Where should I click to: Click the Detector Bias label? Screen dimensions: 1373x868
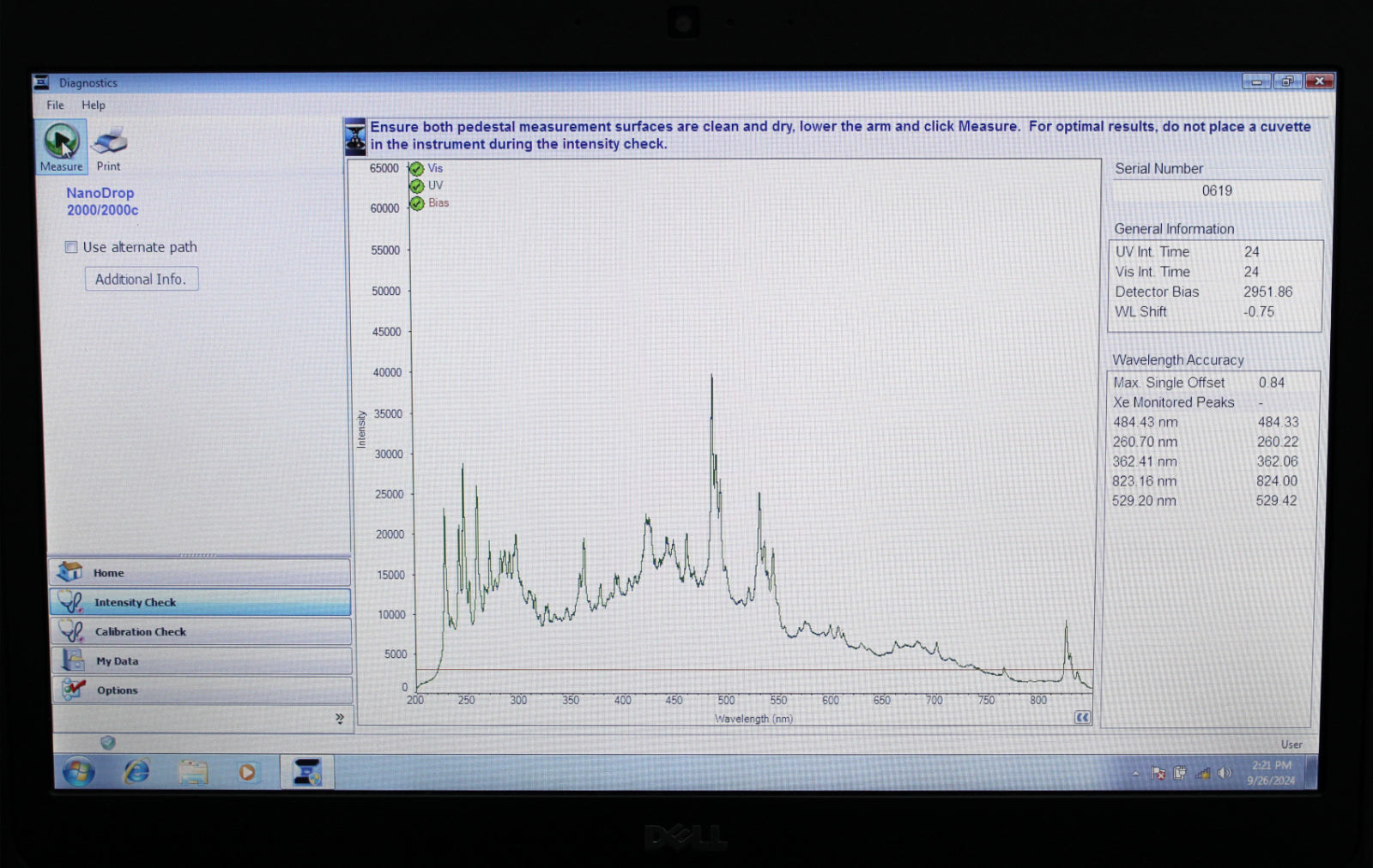(x=1157, y=292)
